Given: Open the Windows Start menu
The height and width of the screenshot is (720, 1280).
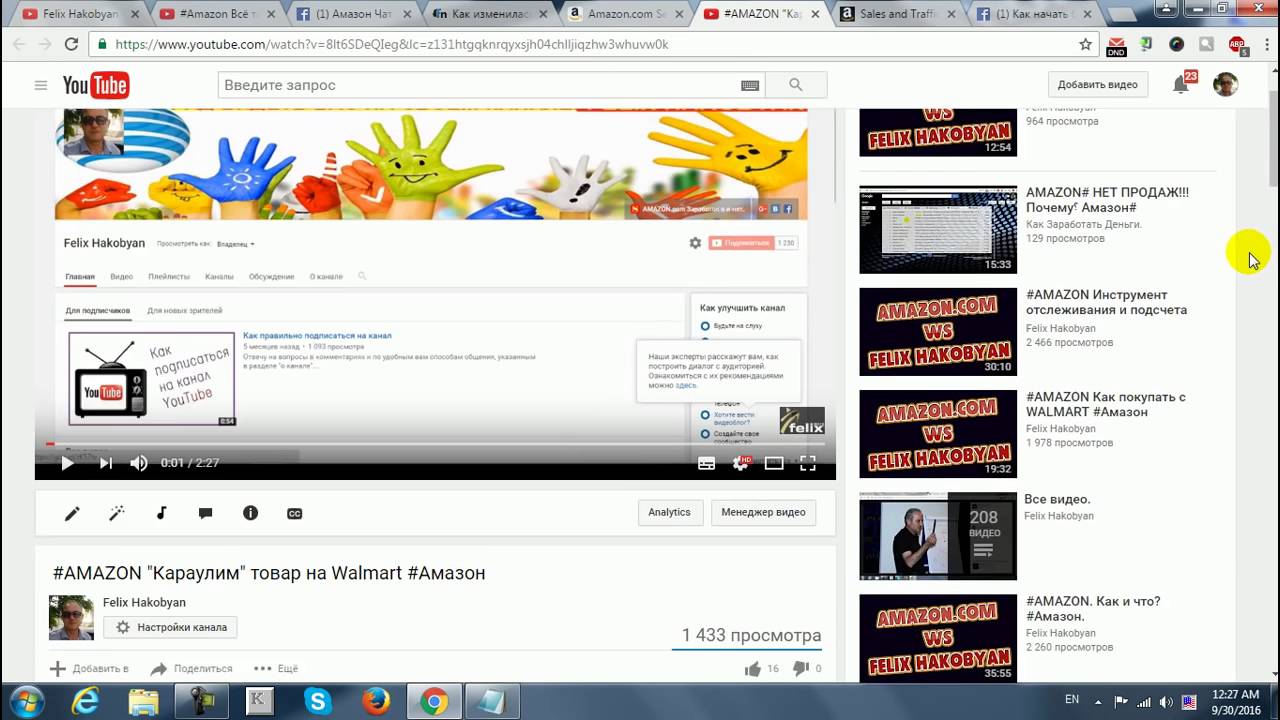Looking at the screenshot, I should coord(27,701).
